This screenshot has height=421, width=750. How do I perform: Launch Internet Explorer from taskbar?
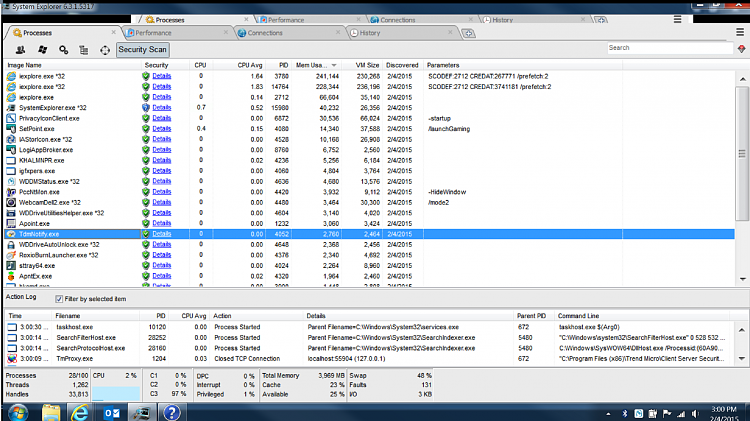(x=79, y=412)
